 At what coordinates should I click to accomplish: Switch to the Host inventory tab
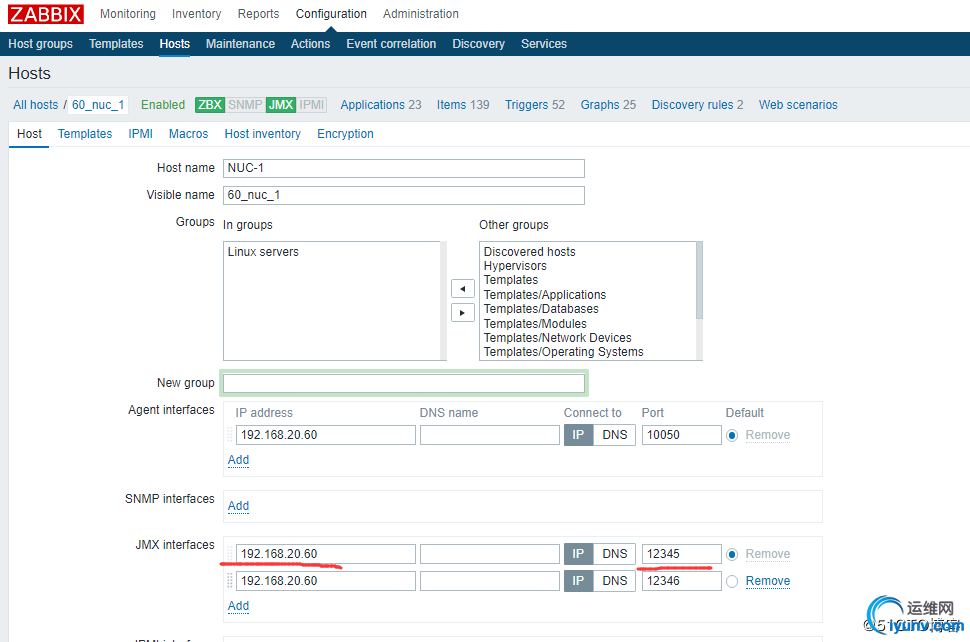click(x=262, y=134)
